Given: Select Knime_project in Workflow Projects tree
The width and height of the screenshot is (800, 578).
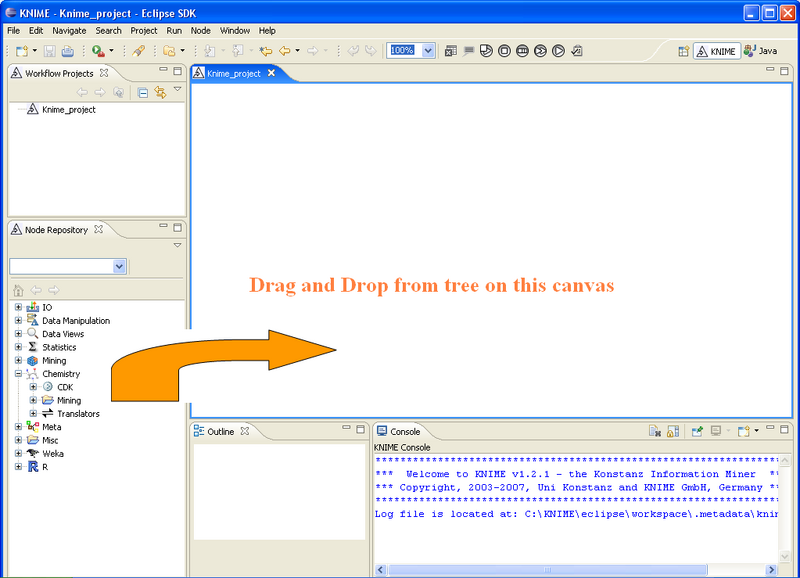Looking at the screenshot, I should coord(68,109).
